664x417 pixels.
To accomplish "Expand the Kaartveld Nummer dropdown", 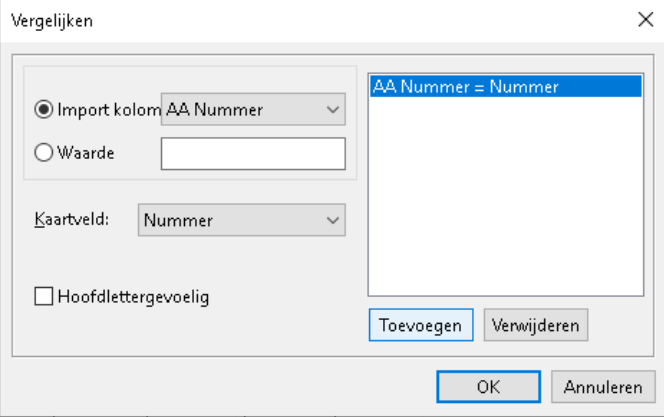I will [240, 219].
